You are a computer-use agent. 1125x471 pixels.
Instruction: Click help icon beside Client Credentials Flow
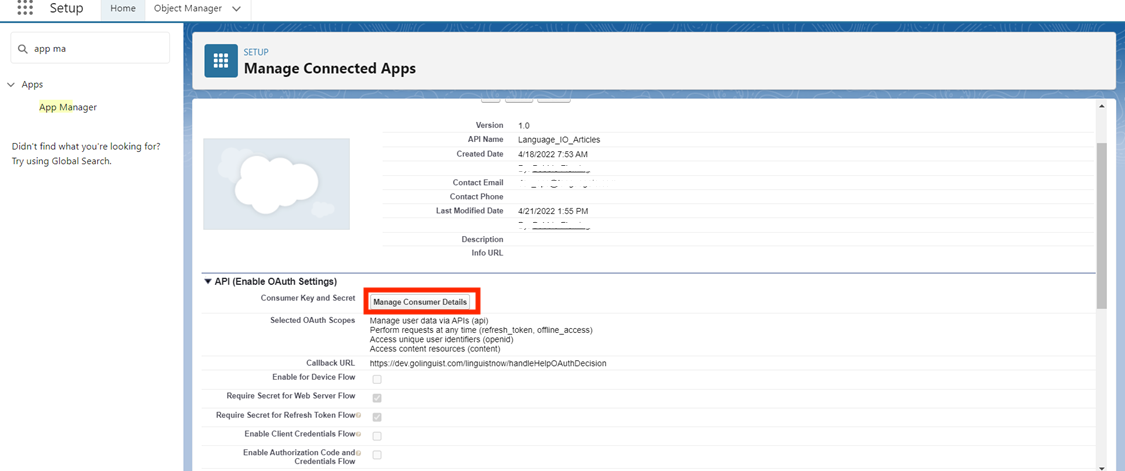[x=358, y=434]
